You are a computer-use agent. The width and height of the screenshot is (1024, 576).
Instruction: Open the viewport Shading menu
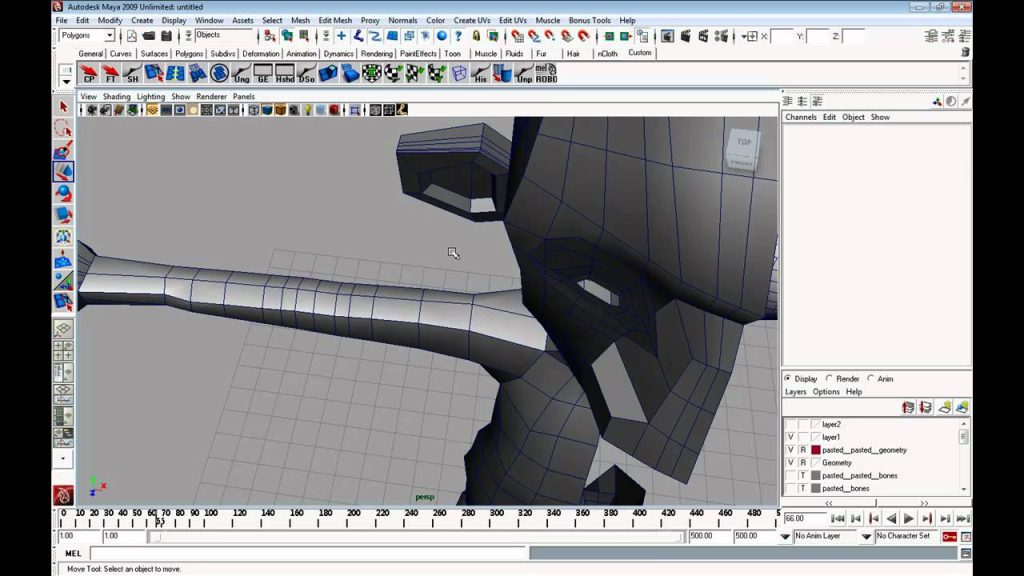click(116, 96)
